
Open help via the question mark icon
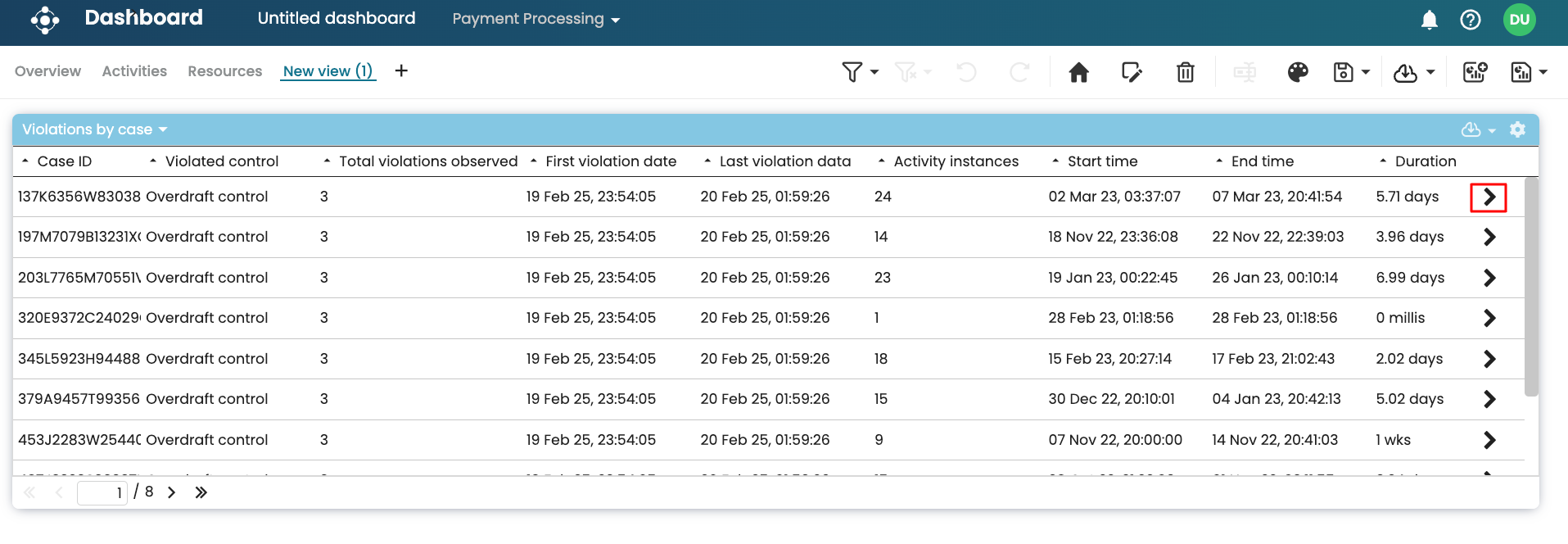point(1471,20)
